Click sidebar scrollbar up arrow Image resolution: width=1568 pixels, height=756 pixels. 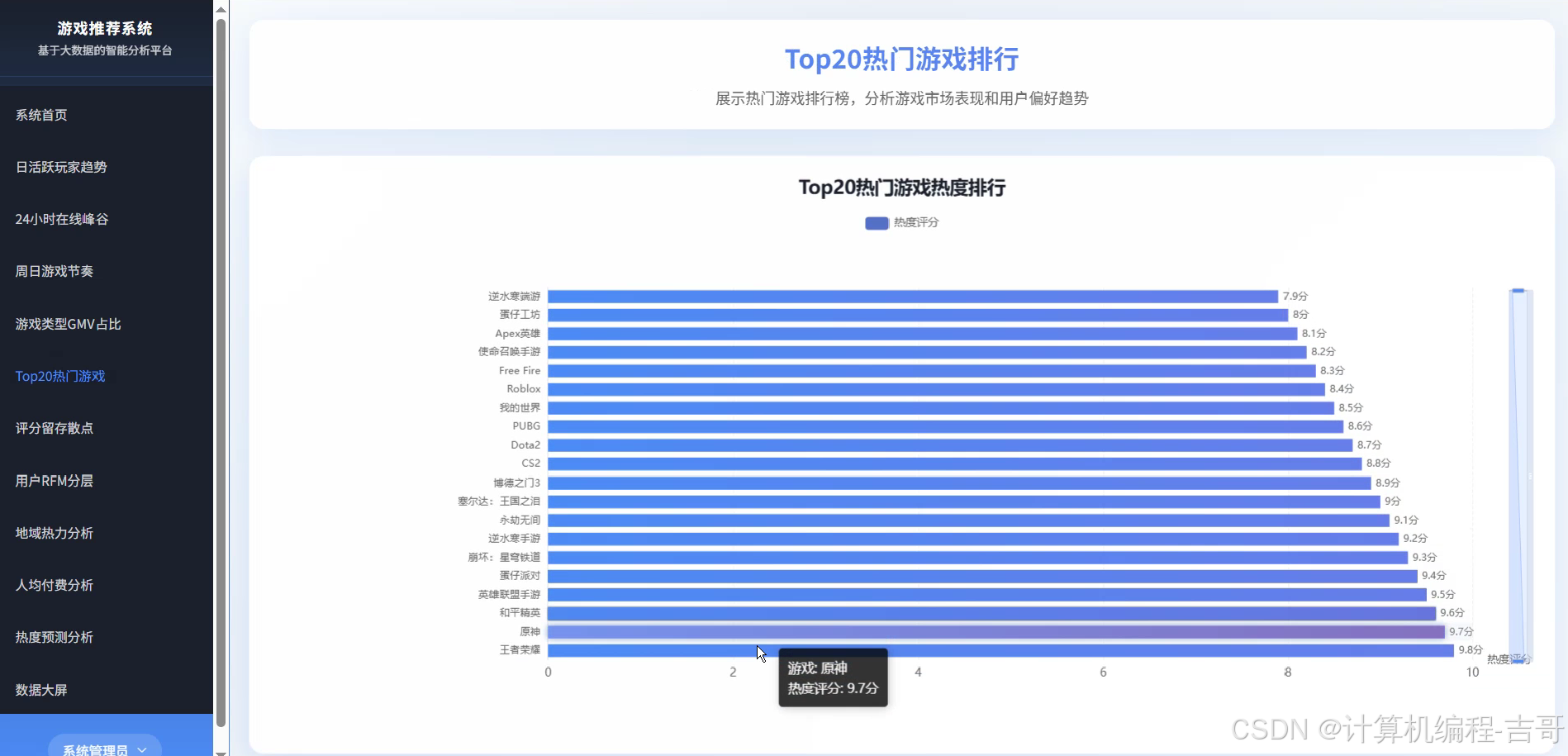pos(221,8)
